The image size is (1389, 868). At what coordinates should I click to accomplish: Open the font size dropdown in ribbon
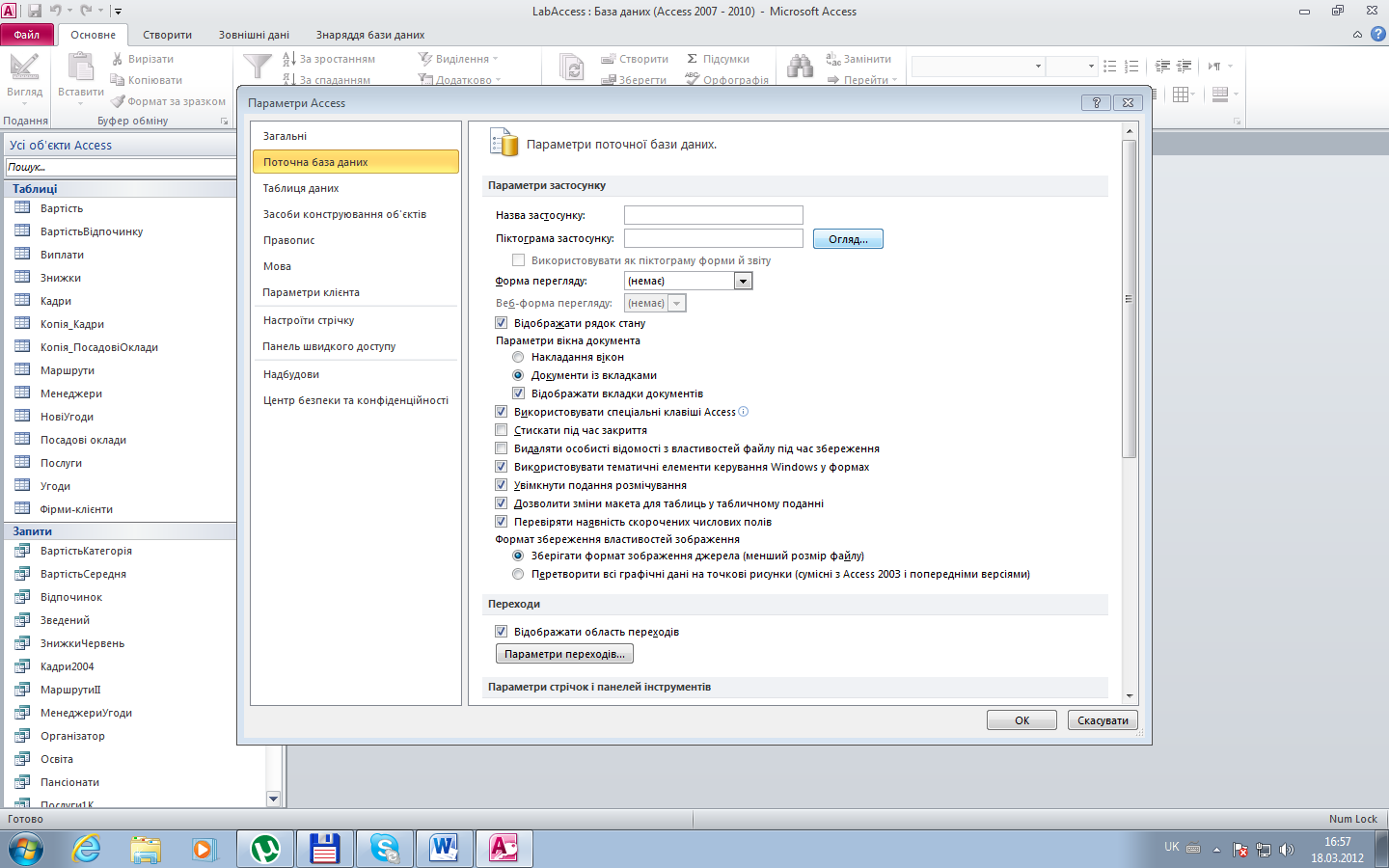pos(1091,67)
